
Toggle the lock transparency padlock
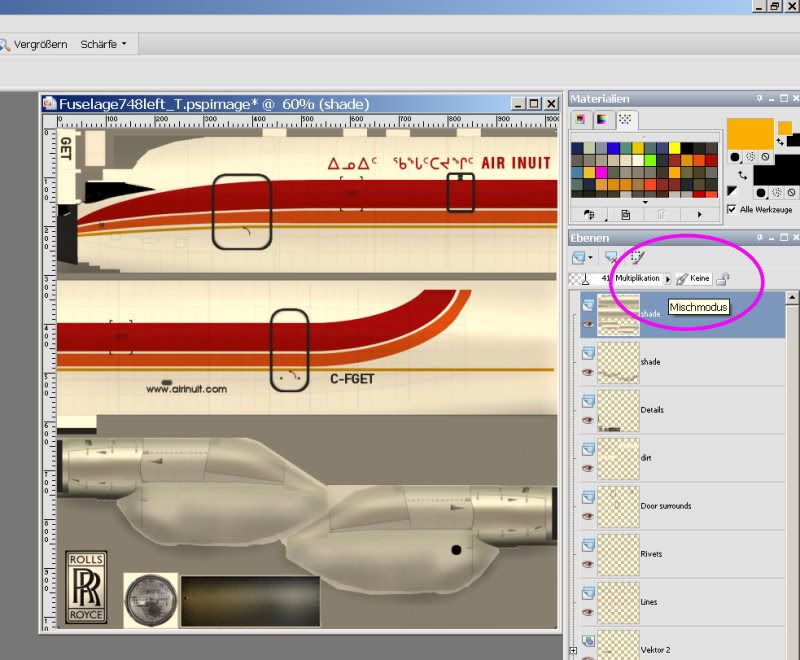click(x=722, y=278)
